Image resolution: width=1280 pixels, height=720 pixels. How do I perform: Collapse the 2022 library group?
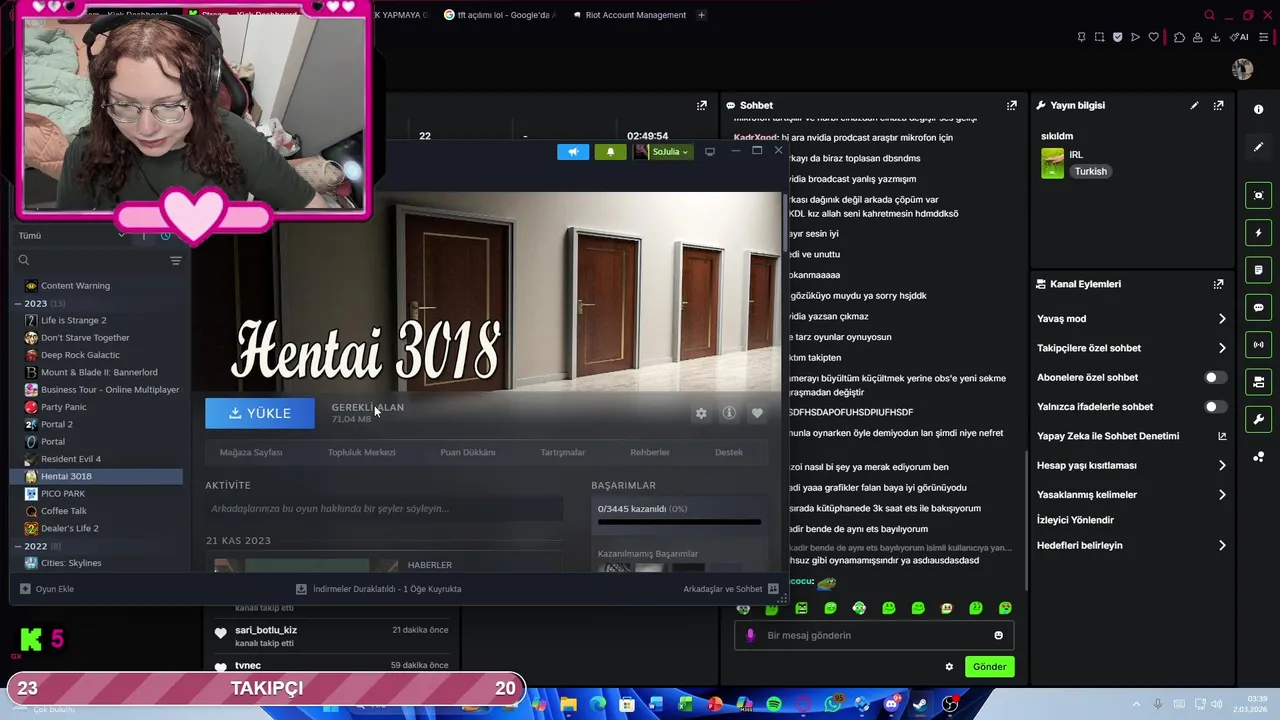pyautogui.click(x=18, y=546)
